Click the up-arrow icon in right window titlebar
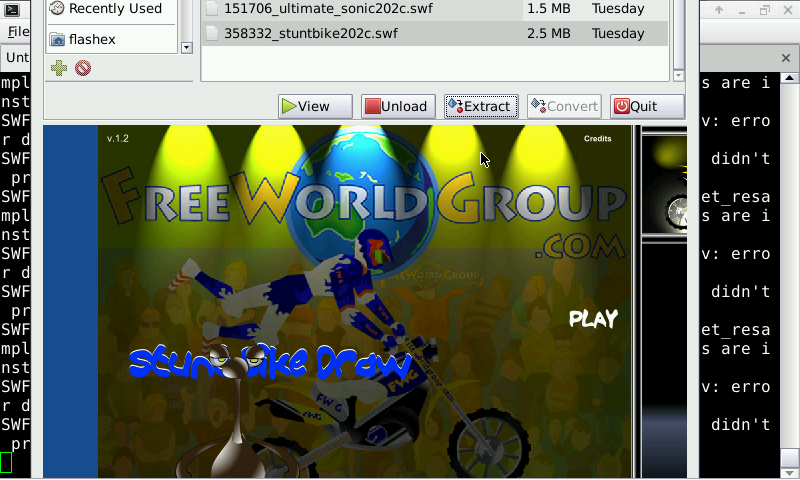 pos(719,10)
